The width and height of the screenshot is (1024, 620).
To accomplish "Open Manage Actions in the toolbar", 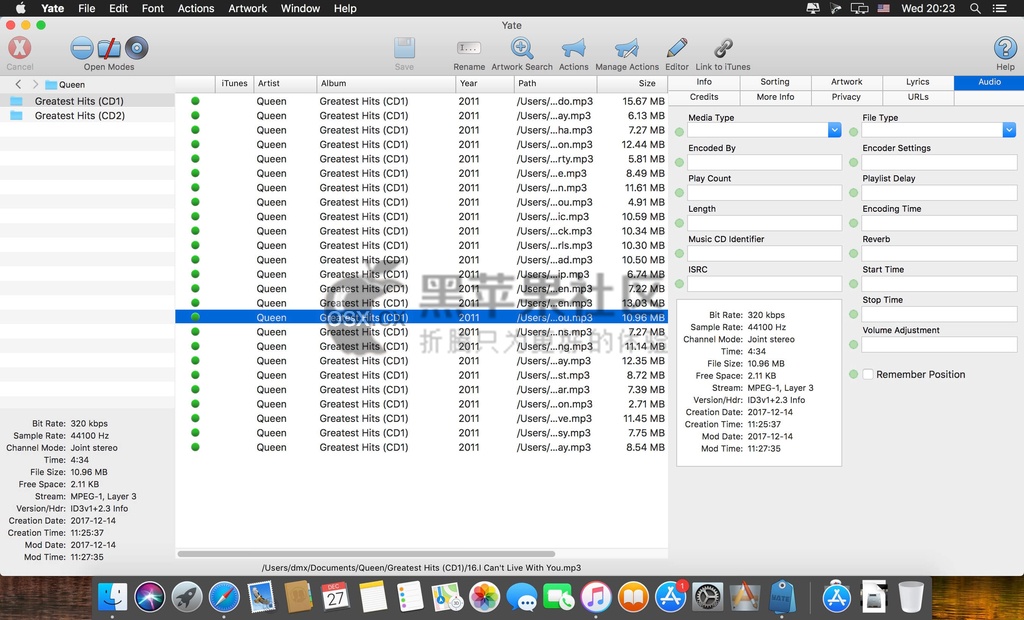I will click(x=626, y=48).
